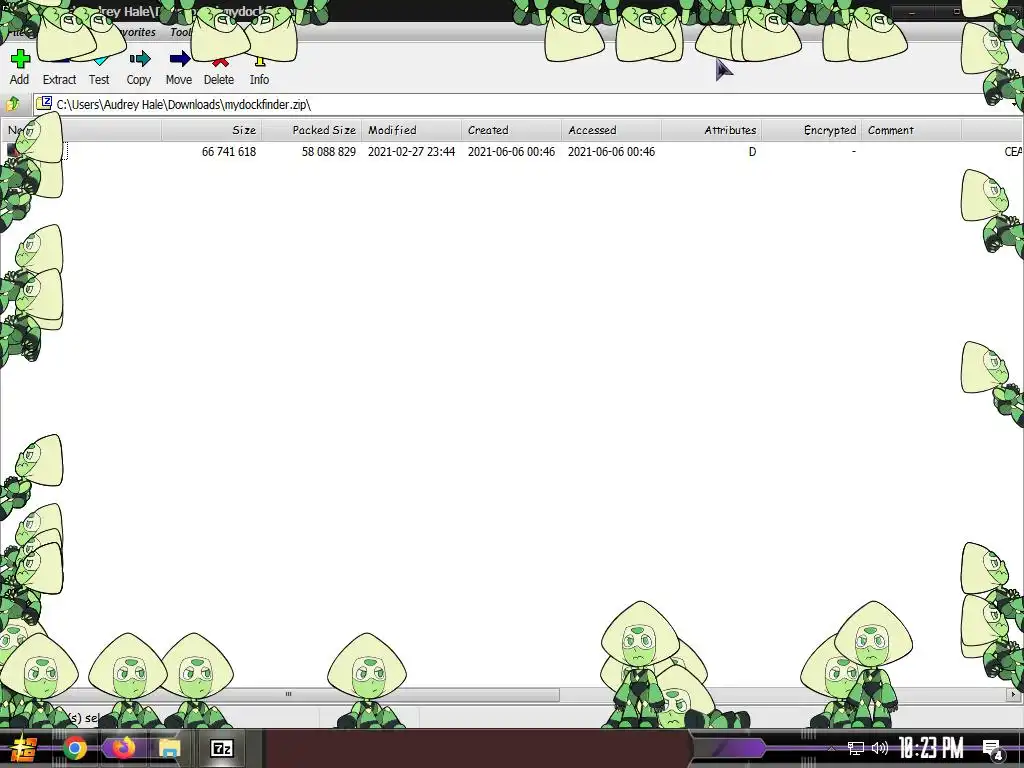Sort list by Modified column
Screen dimensions: 1024x768
coord(411,130)
